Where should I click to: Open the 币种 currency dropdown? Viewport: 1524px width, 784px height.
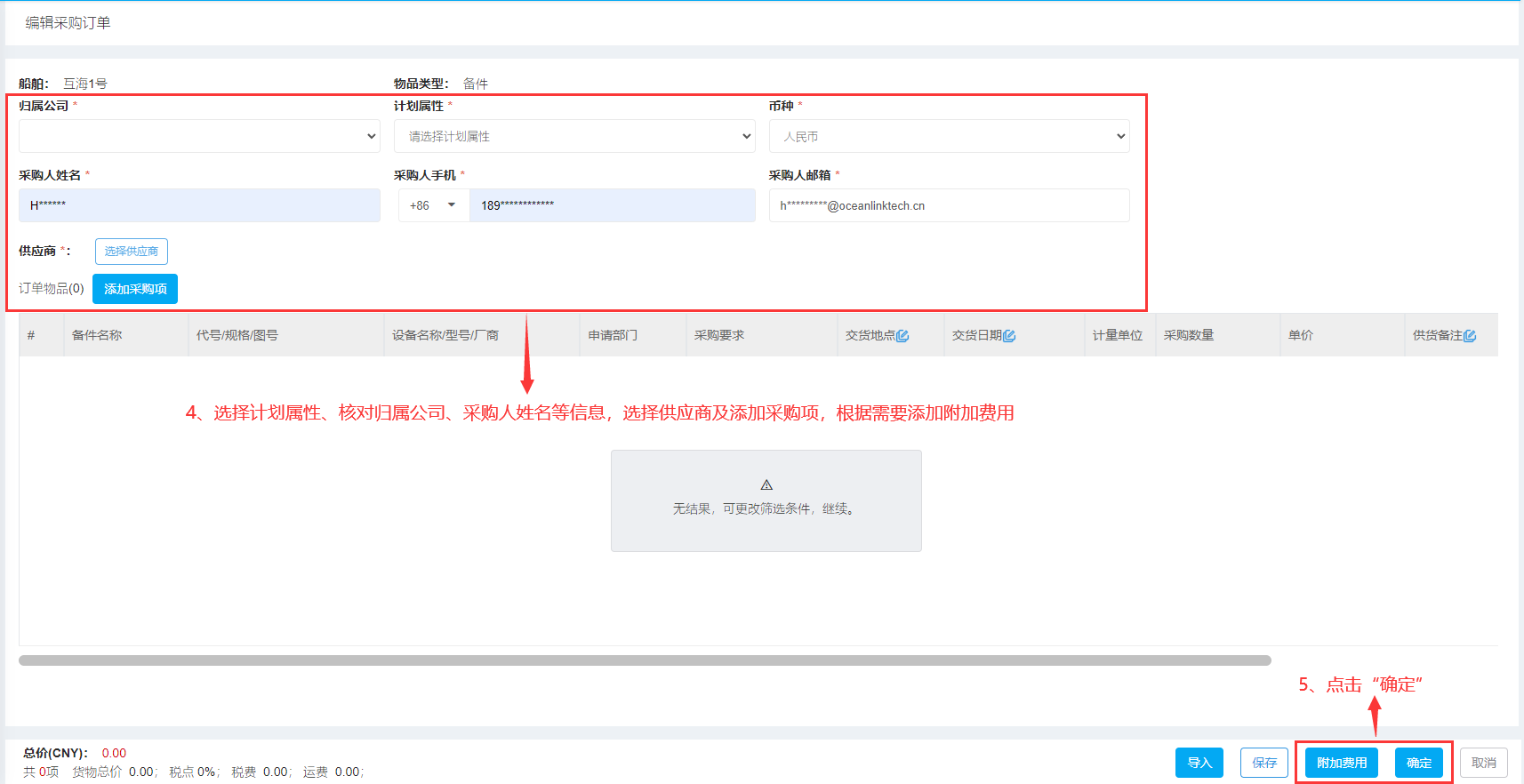(950, 136)
